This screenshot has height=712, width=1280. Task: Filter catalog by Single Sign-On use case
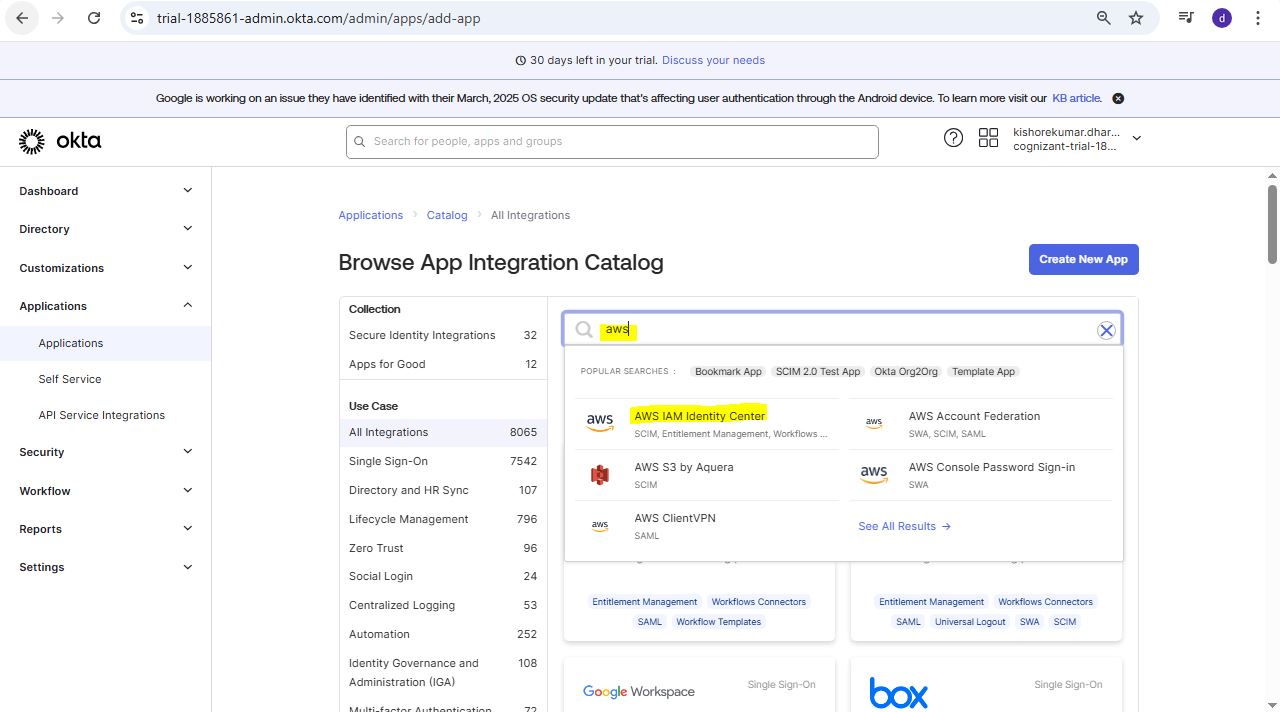[x=388, y=461]
